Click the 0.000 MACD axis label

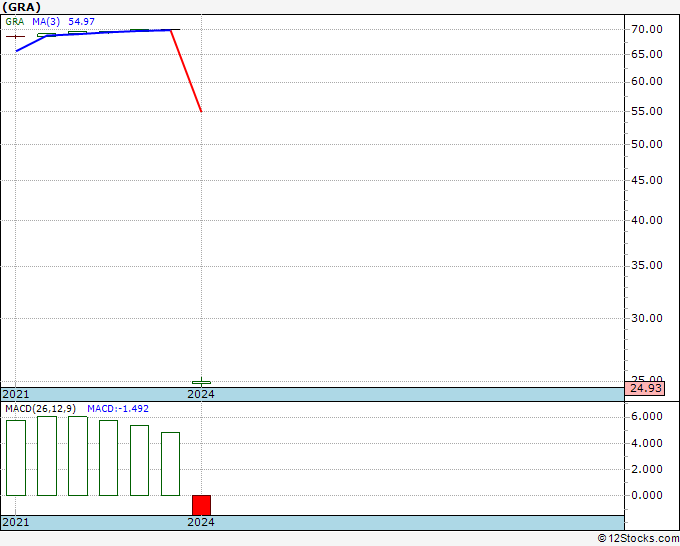(647, 495)
